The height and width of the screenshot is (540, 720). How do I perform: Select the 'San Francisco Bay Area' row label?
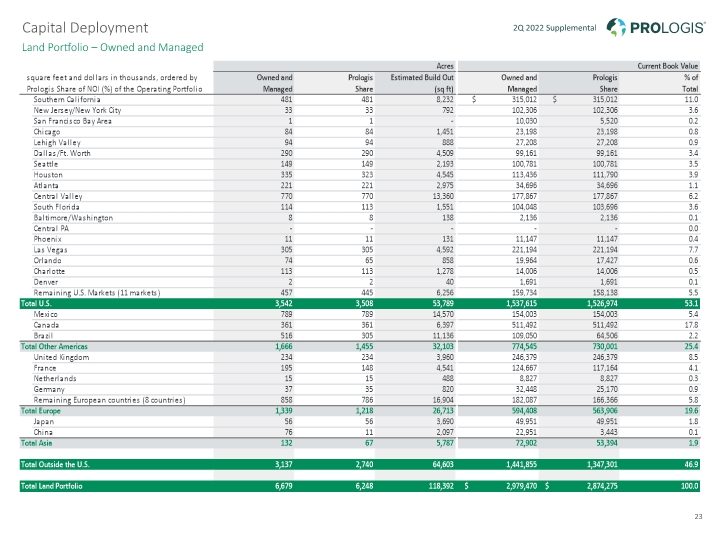(x=72, y=121)
